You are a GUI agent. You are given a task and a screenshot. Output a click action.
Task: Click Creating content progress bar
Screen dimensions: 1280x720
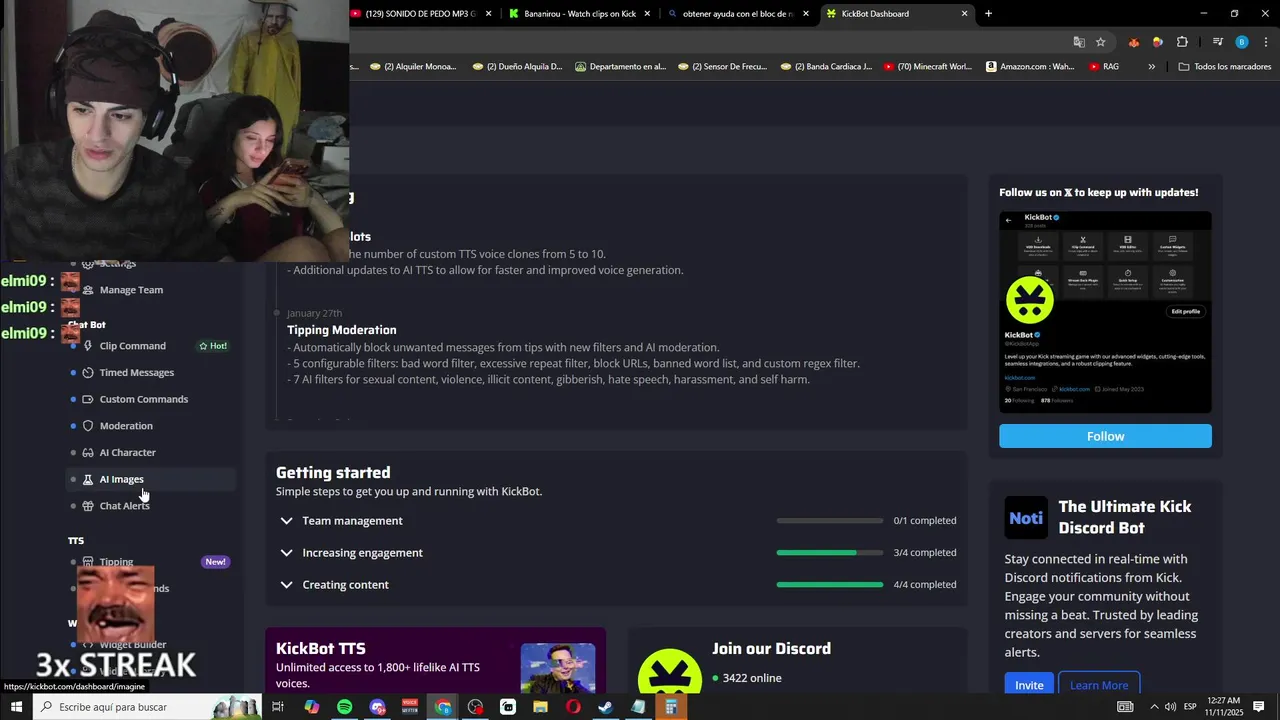[x=830, y=585]
